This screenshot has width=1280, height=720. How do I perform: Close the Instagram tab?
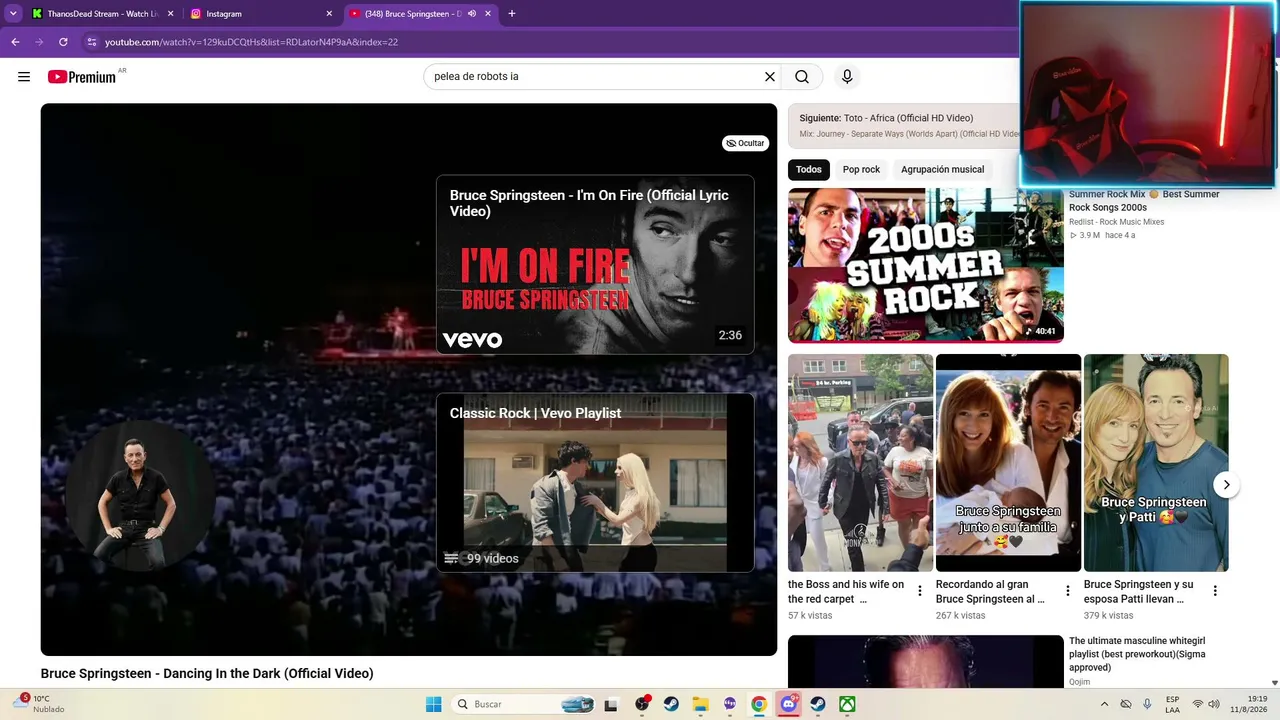[329, 14]
